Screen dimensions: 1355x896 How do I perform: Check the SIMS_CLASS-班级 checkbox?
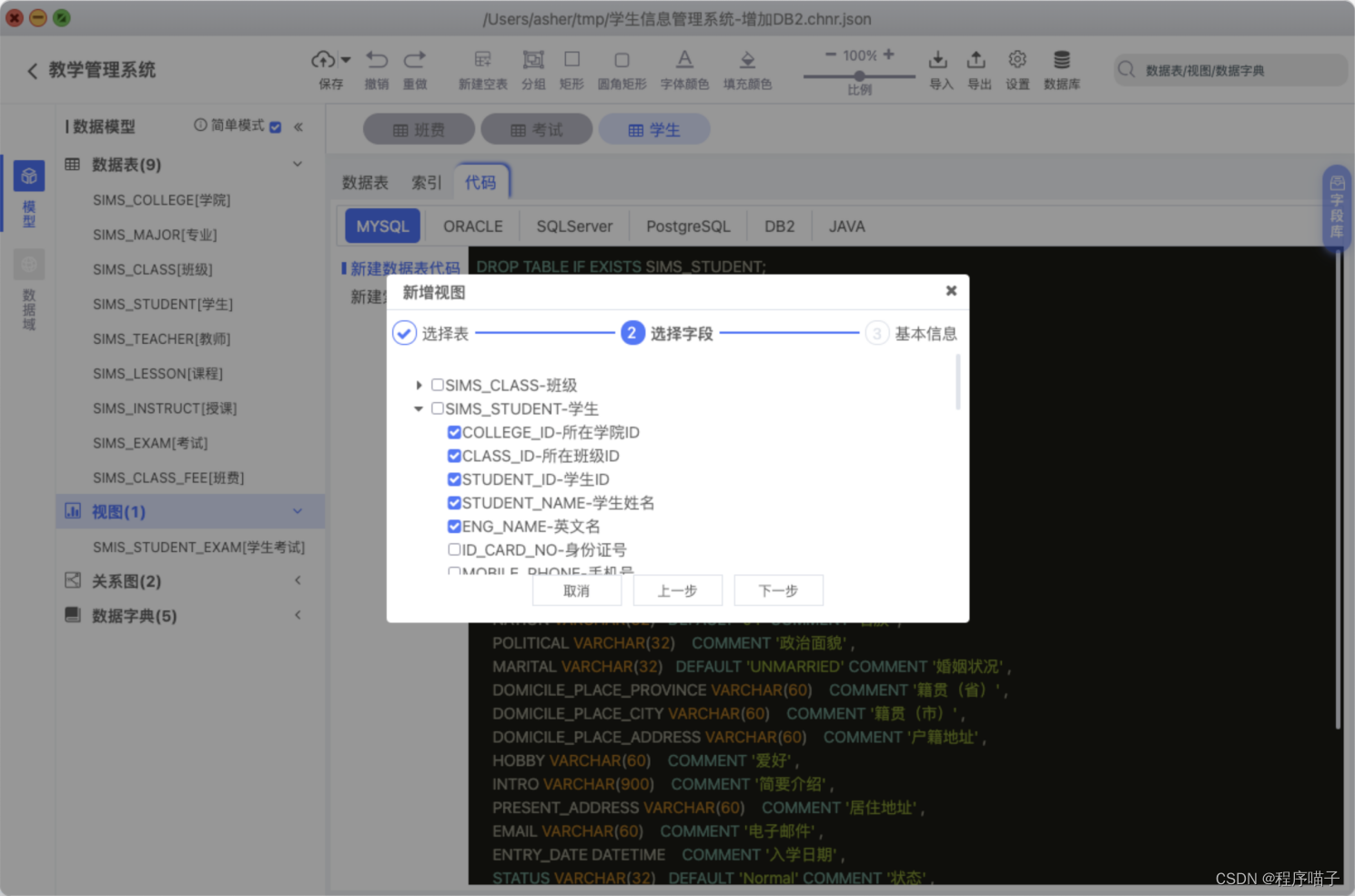pyautogui.click(x=438, y=385)
